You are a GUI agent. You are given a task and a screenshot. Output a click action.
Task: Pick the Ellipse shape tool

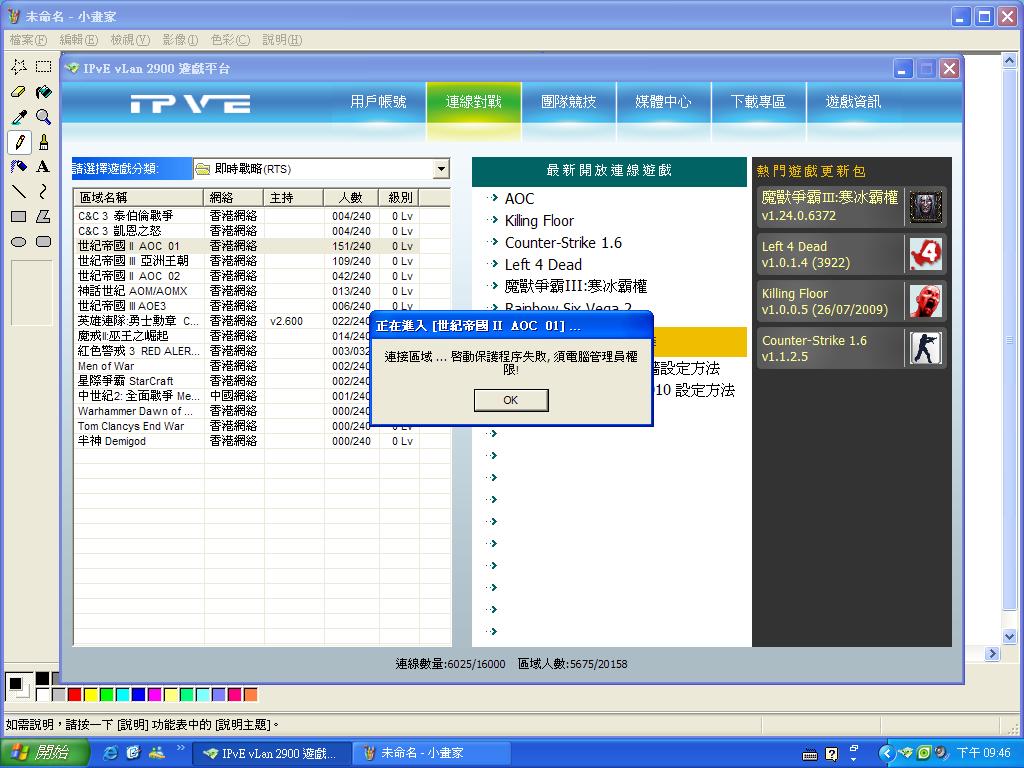(x=18, y=242)
